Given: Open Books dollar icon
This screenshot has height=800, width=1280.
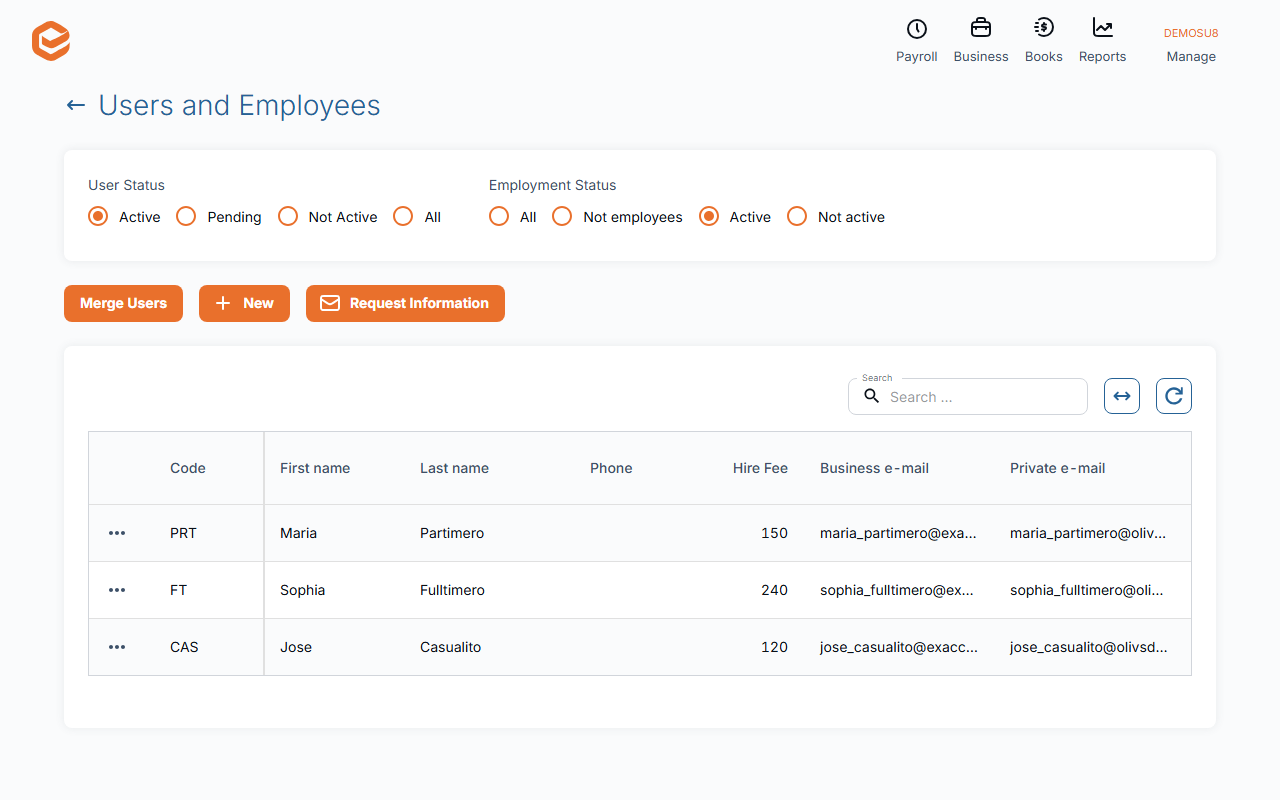Looking at the screenshot, I should (x=1043, y=28).
